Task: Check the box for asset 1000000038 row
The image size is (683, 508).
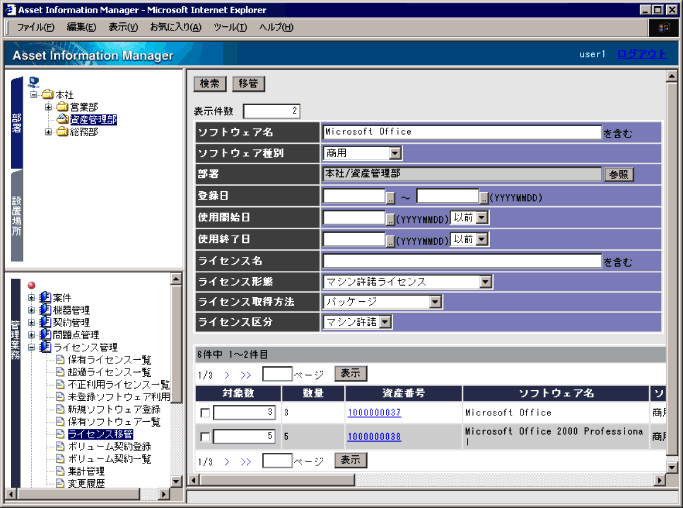Action: [205, 437]
